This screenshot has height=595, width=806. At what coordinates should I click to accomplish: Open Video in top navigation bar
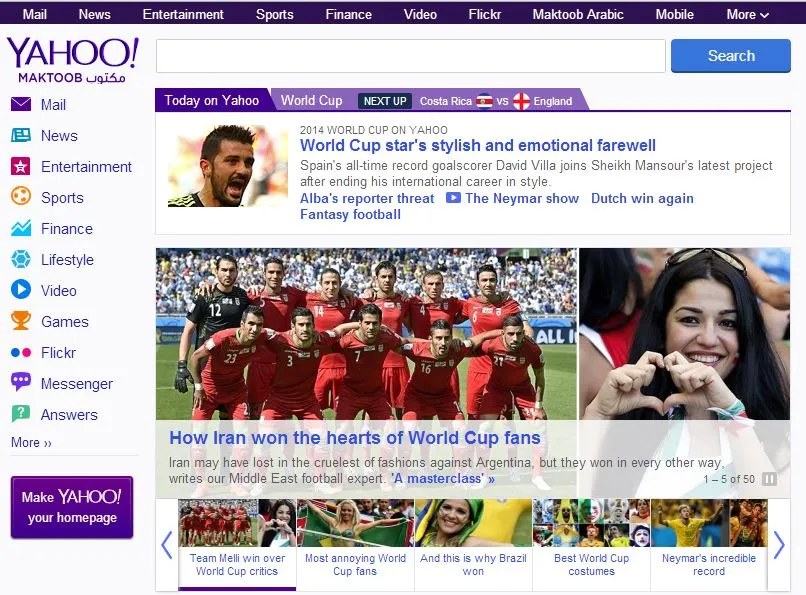pos(420,14)
